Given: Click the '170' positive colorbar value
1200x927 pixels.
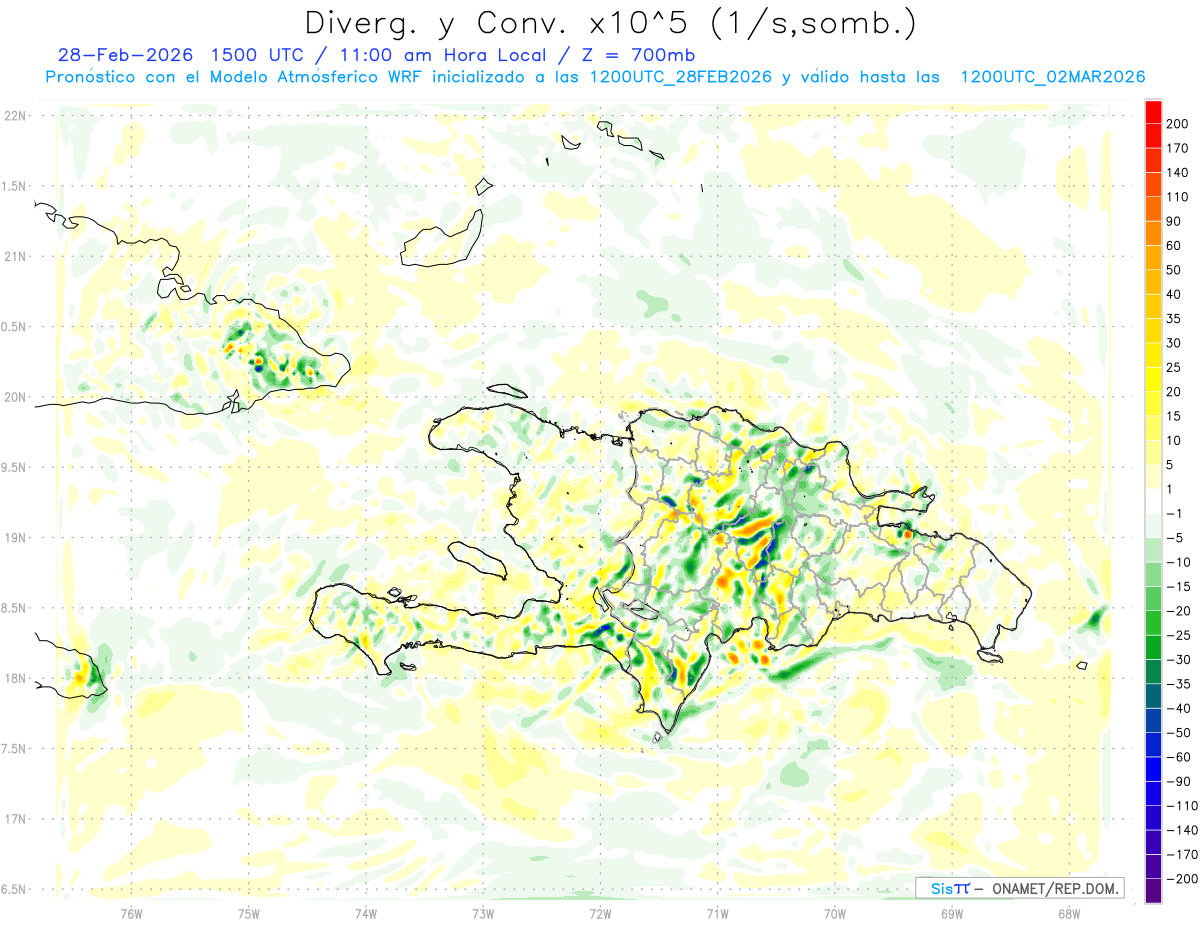Looking at the screenshot, I should click(1177, 148).
